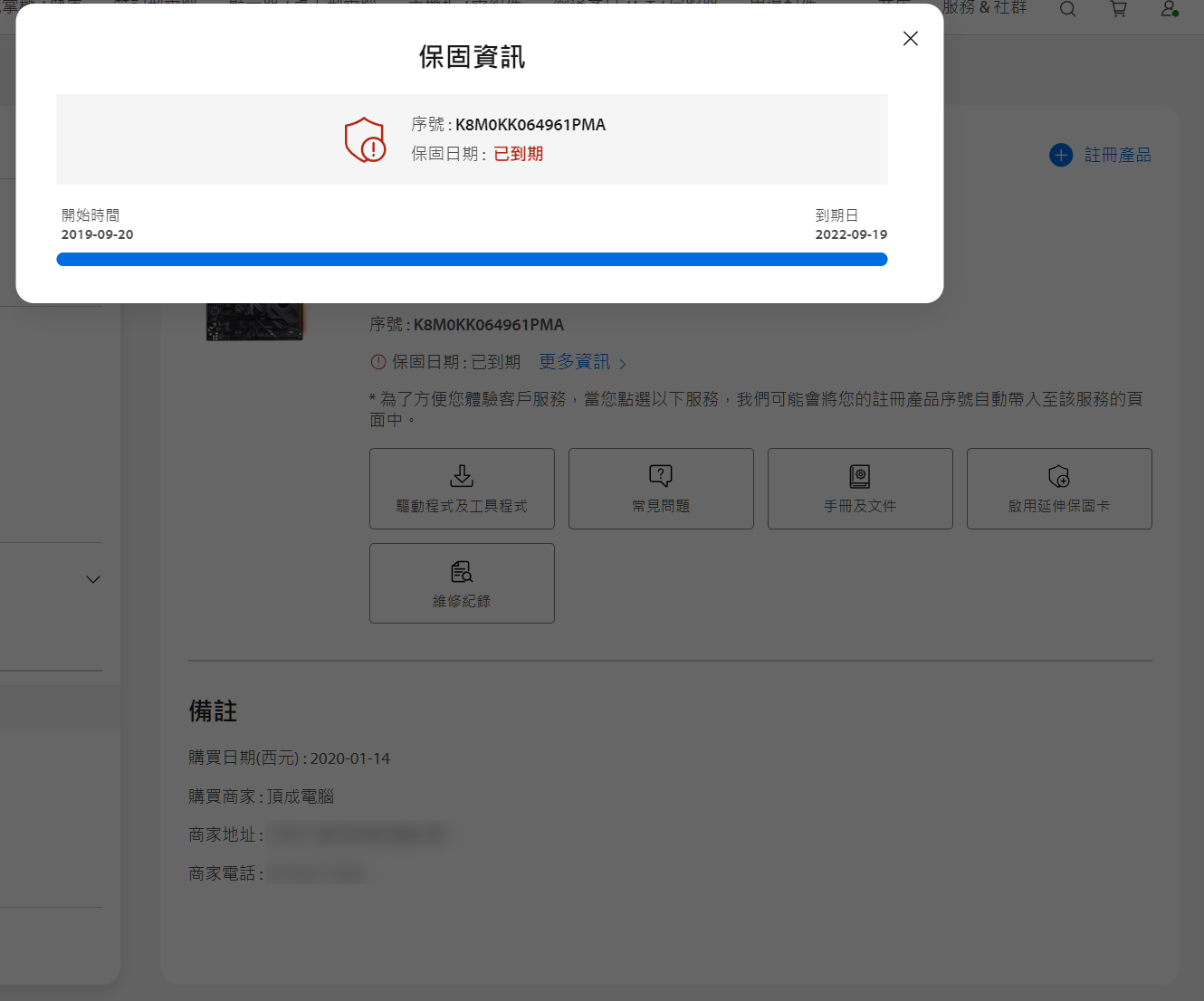The image size is (1204, 1001).
Task: Open the shopping cart icon
Action: tap(1118, 10)
